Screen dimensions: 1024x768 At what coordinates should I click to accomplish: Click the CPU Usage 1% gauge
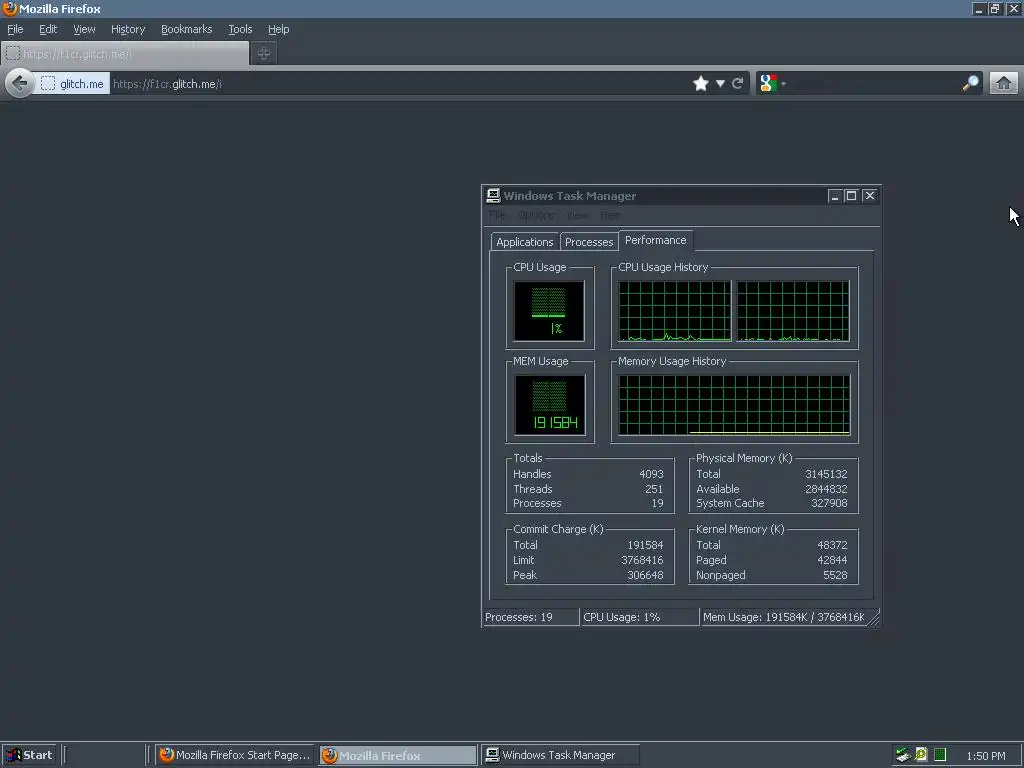(x=549, y=311)
